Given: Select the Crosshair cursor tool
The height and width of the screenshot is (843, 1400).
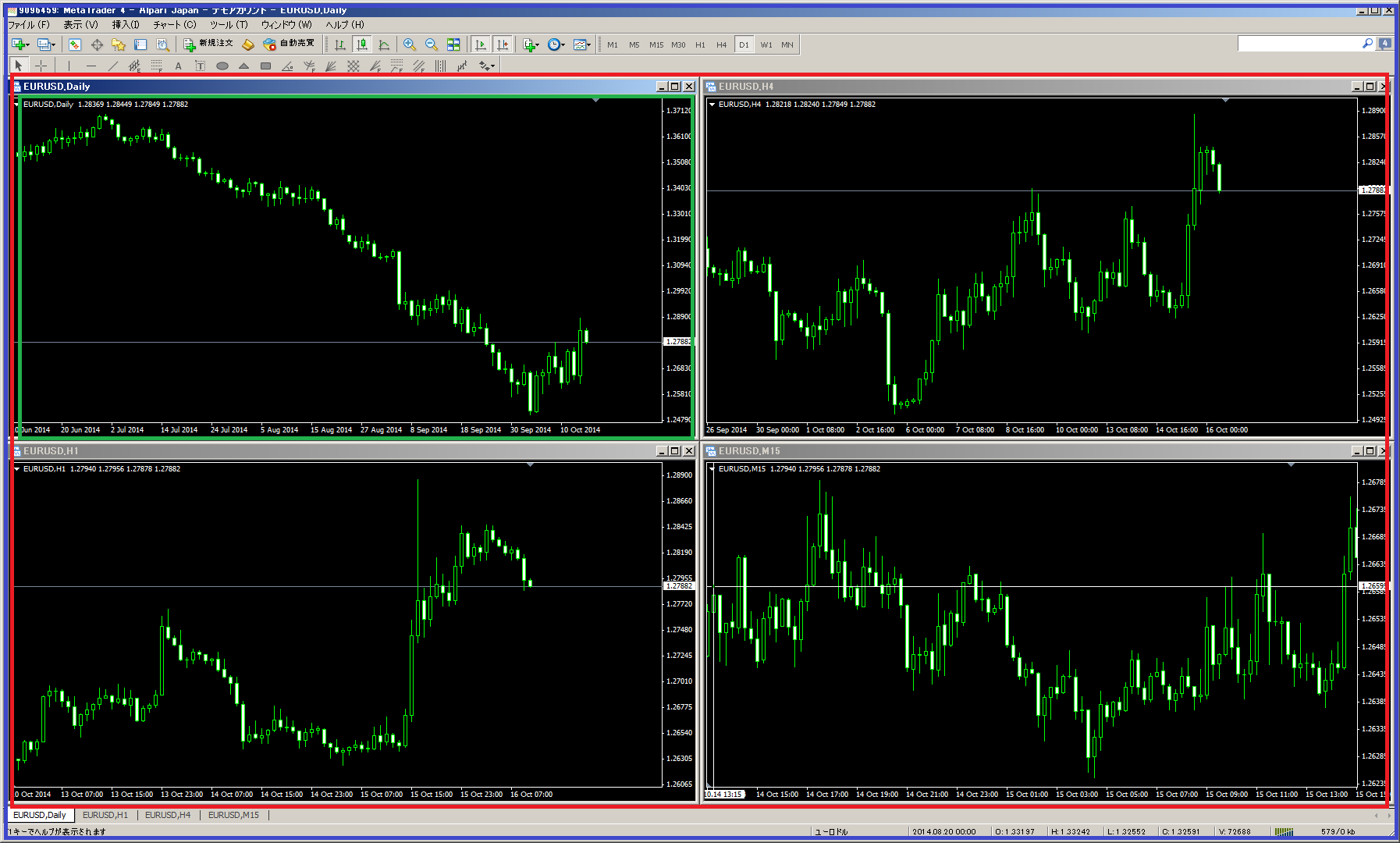Looking at the screenshot, I should click(41, 66).
